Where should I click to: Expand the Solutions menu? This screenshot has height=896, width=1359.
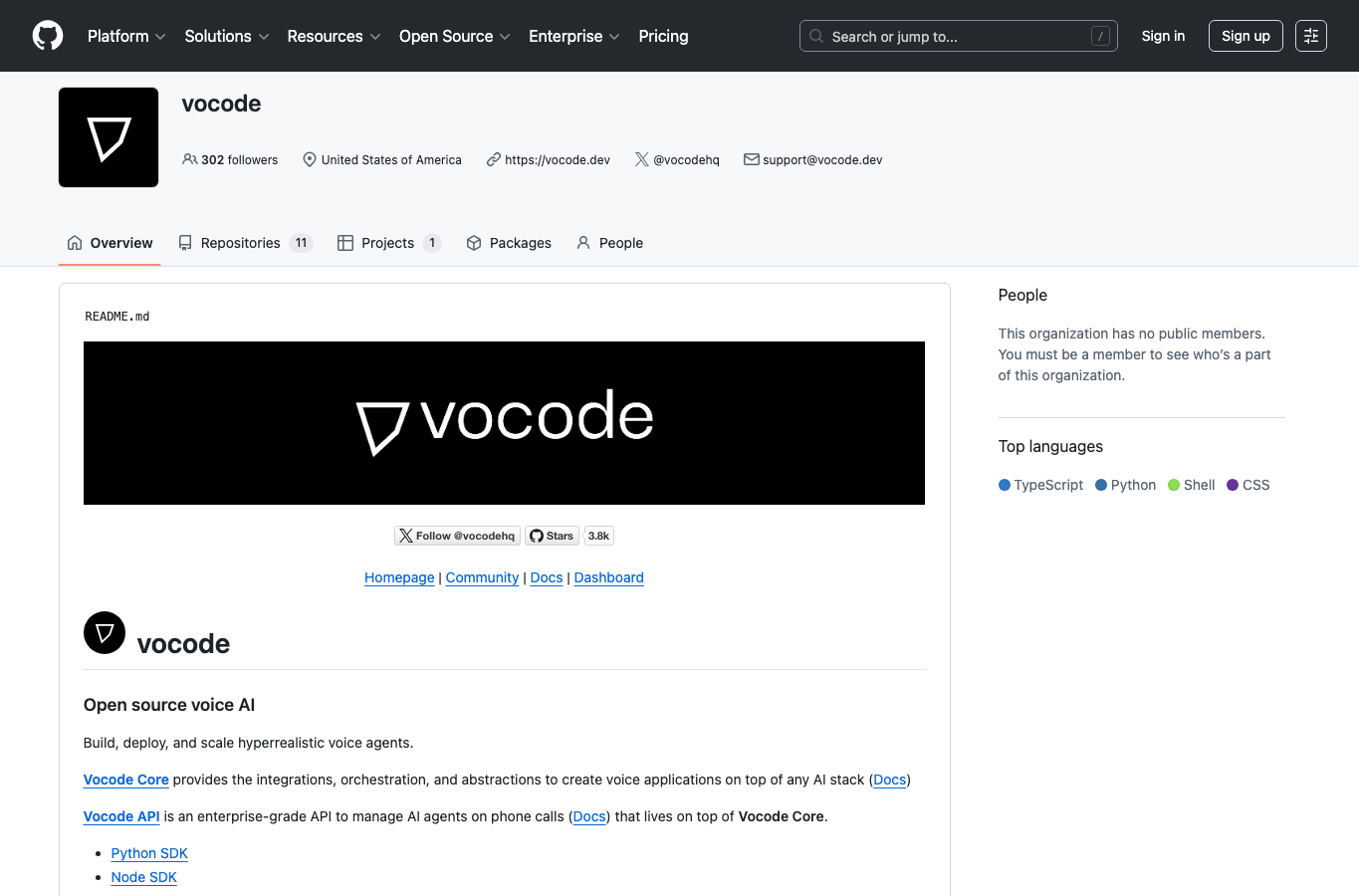[x=227, y=36]
